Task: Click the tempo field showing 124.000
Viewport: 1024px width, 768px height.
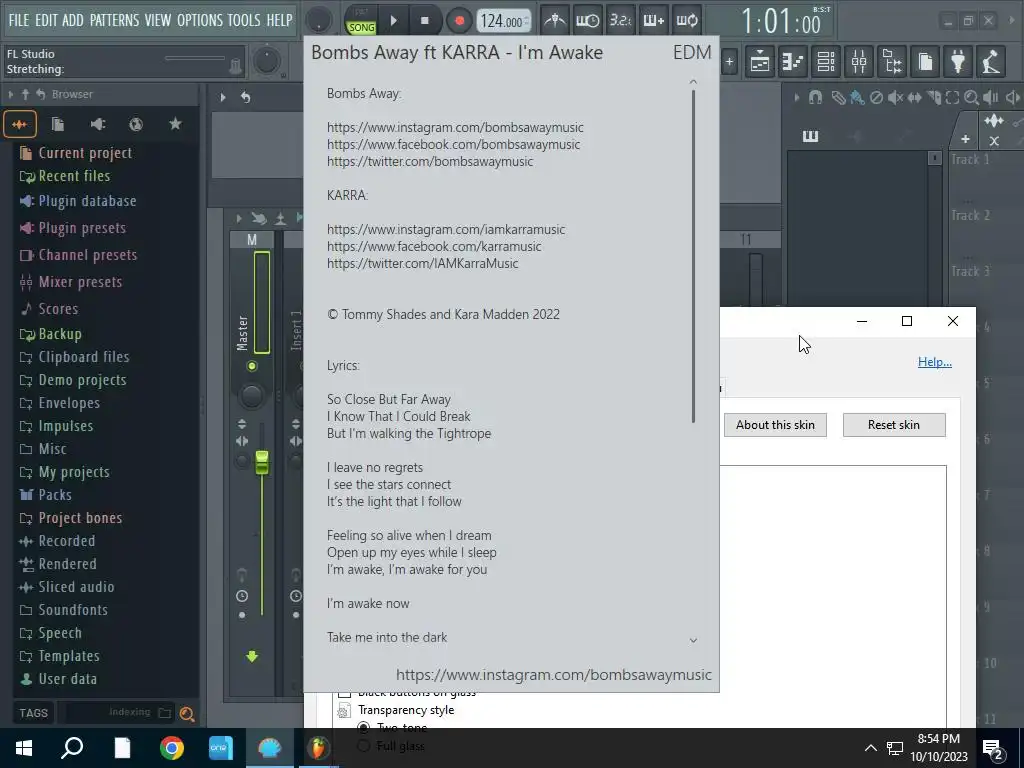Action: click(x=503, y=21)
